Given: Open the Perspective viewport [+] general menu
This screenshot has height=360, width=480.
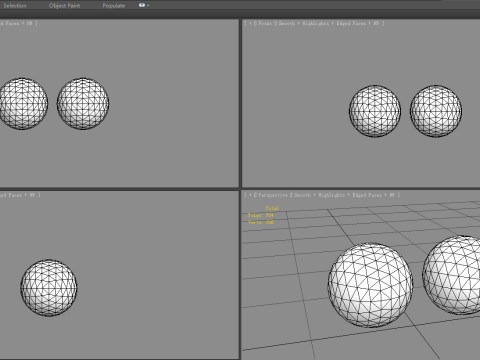Looking at the screenshot, I should (x=250, y=195).
